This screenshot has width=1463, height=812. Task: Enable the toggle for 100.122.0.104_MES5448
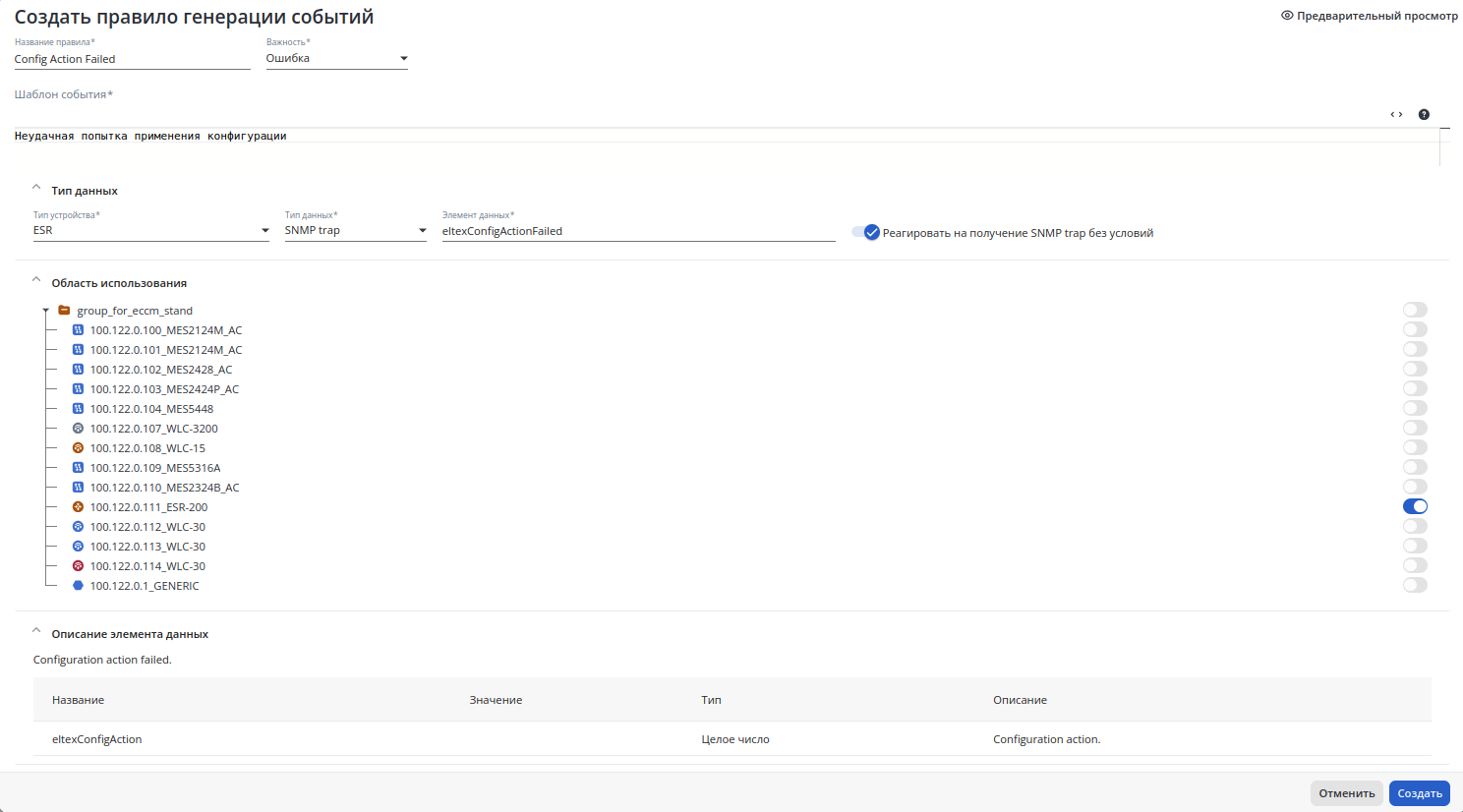click(x=1415, y=408)
